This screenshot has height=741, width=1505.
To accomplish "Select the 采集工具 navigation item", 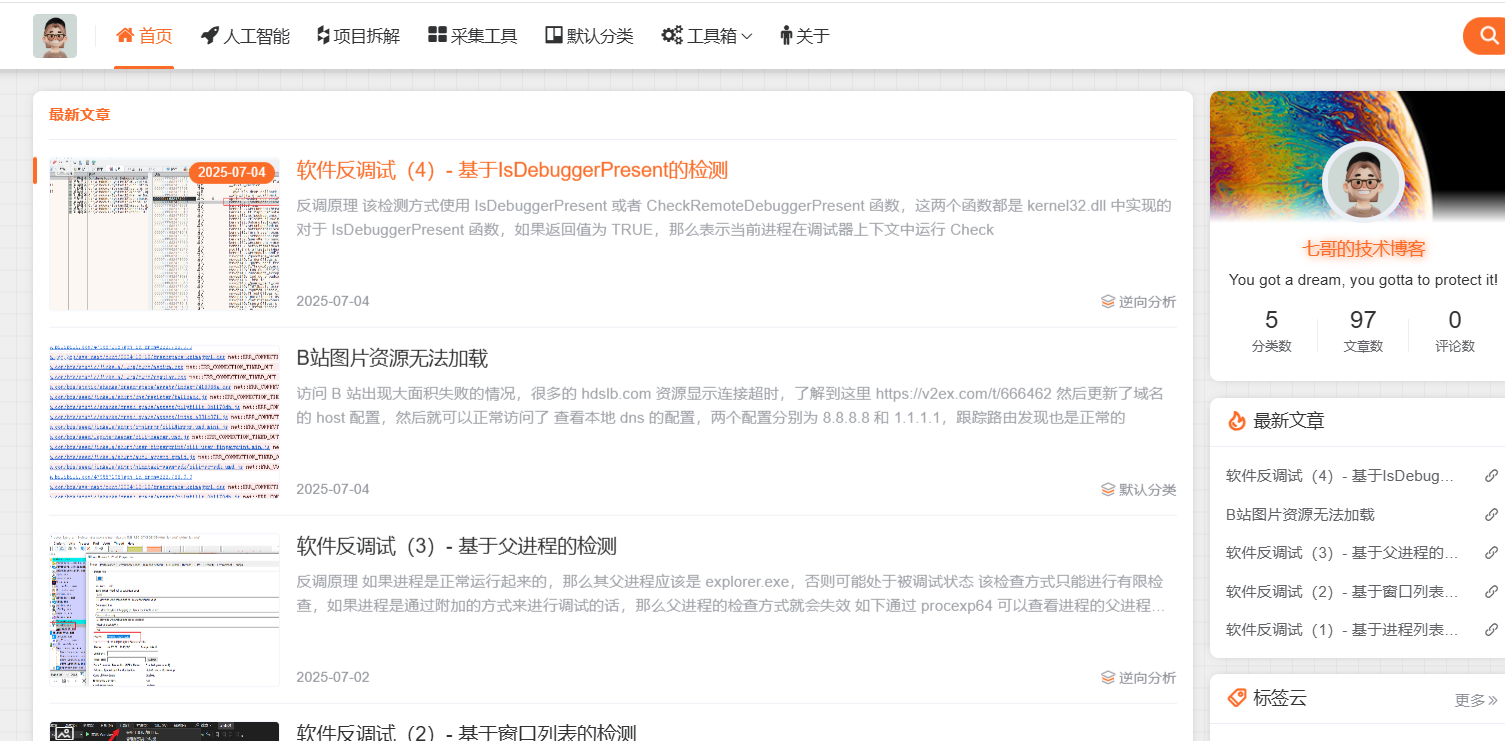I will tap(472, 36).
